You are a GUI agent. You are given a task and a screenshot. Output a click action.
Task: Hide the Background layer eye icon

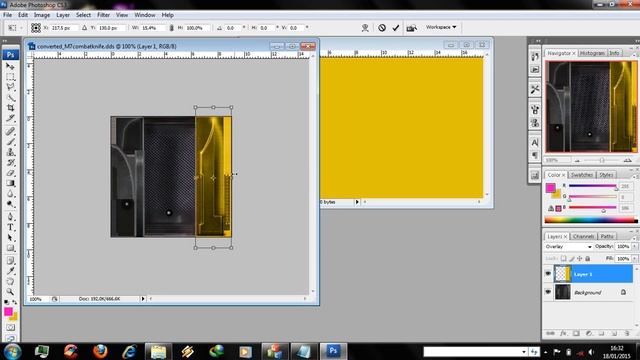548,292
